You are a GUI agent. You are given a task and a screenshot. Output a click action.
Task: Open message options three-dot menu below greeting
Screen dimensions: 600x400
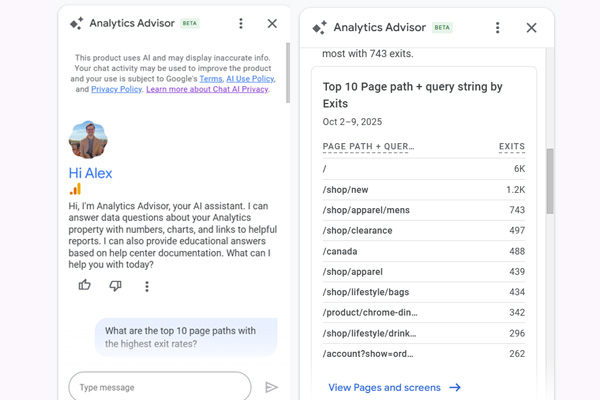click(147, 287)
